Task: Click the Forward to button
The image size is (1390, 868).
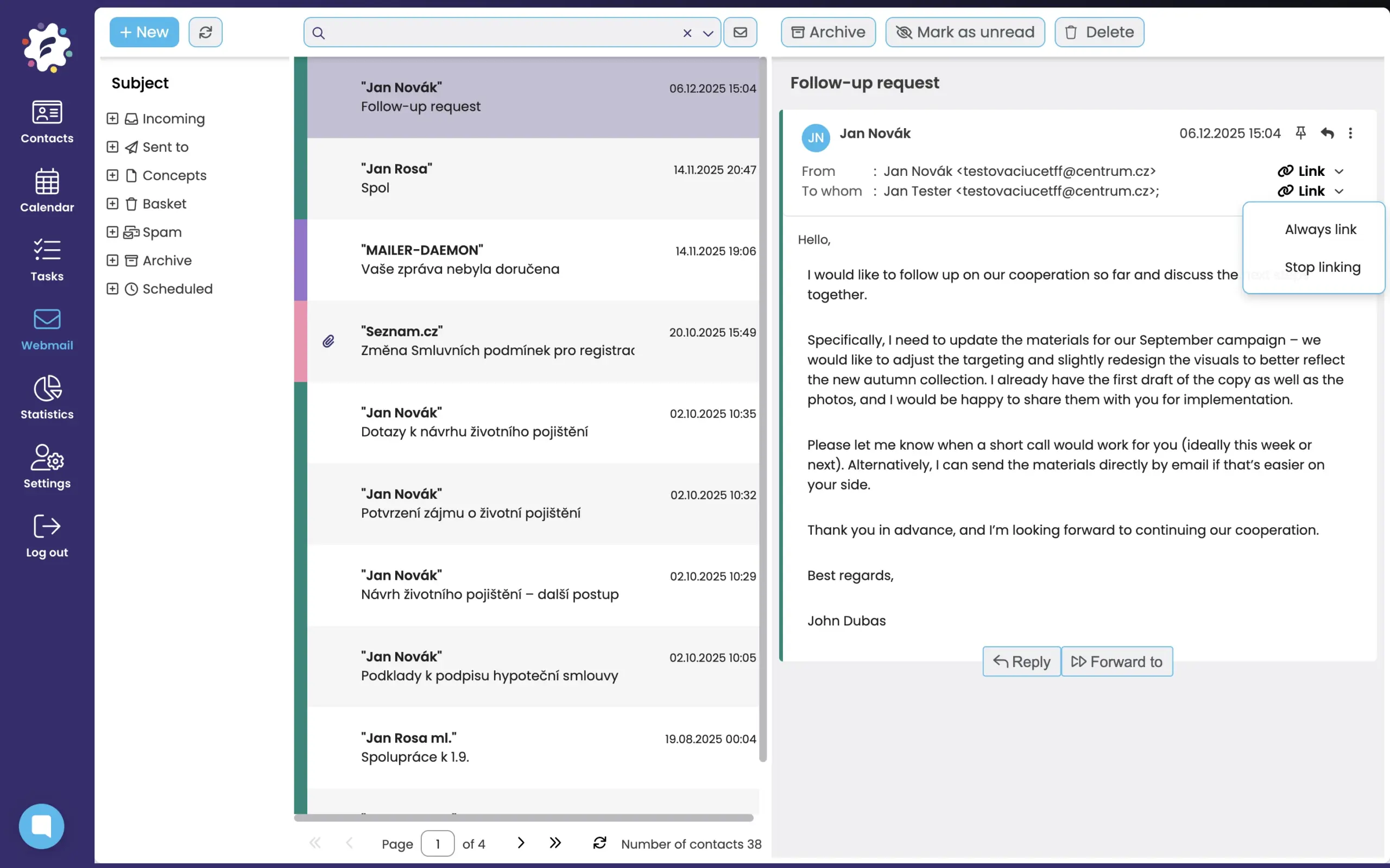Action: click(1117, 661)
